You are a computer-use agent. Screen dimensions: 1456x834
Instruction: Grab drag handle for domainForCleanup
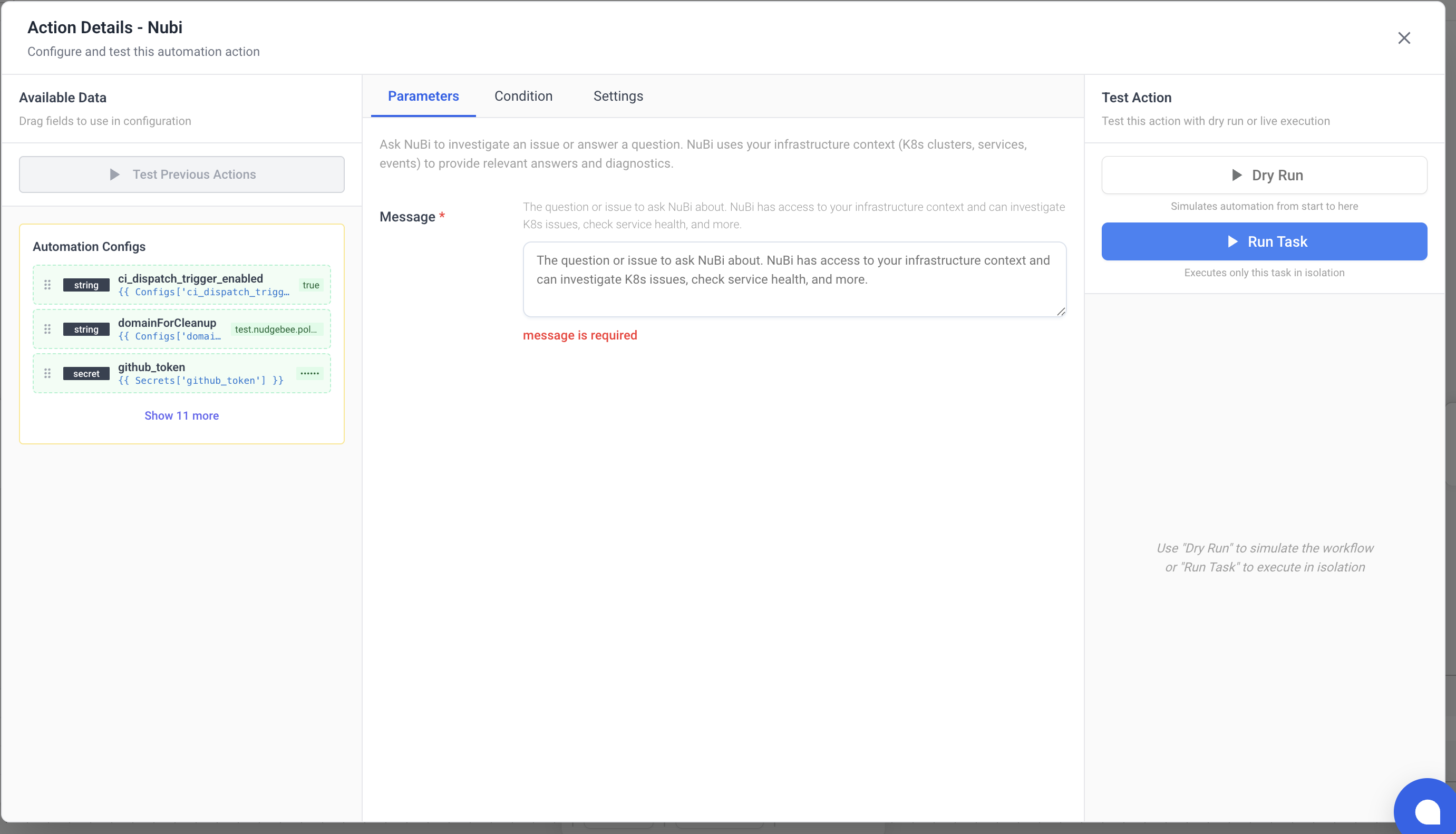pos(47,329)
